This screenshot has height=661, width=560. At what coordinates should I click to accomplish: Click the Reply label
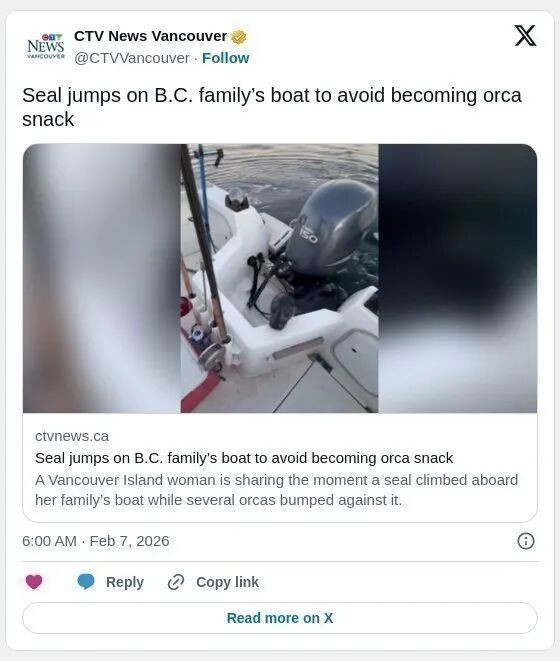point(125,582)
